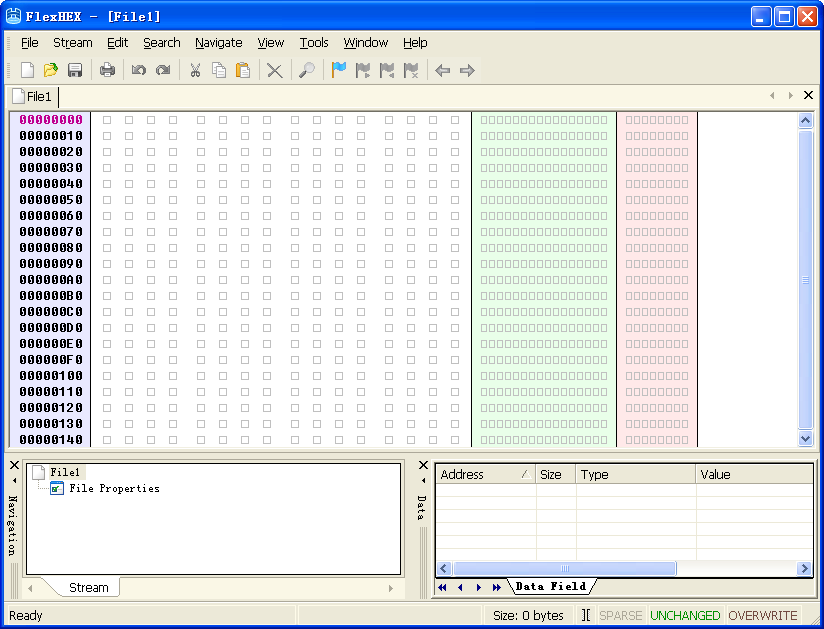Viewport: 824px width, 629px height.
Task: Collapse the Navigation panel using its small arrow
Action: click(x=14, y=481)
